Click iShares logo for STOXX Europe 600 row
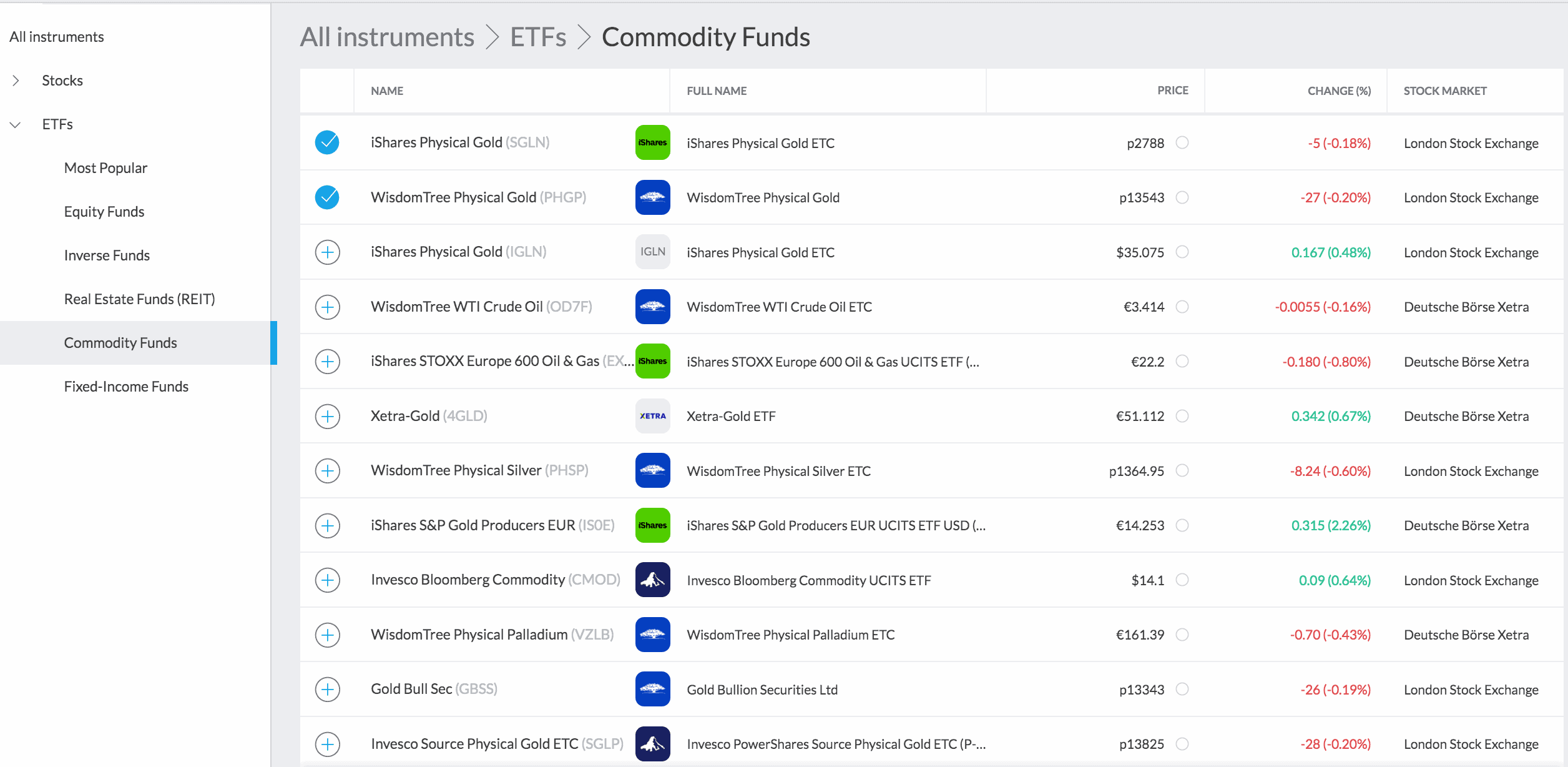This screenshot has height=767, width=1568. coord(652,361)
